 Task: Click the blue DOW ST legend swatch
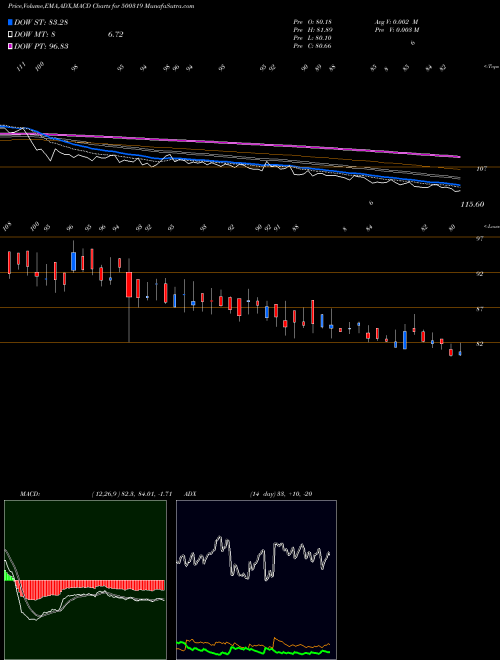click(10, 22)
